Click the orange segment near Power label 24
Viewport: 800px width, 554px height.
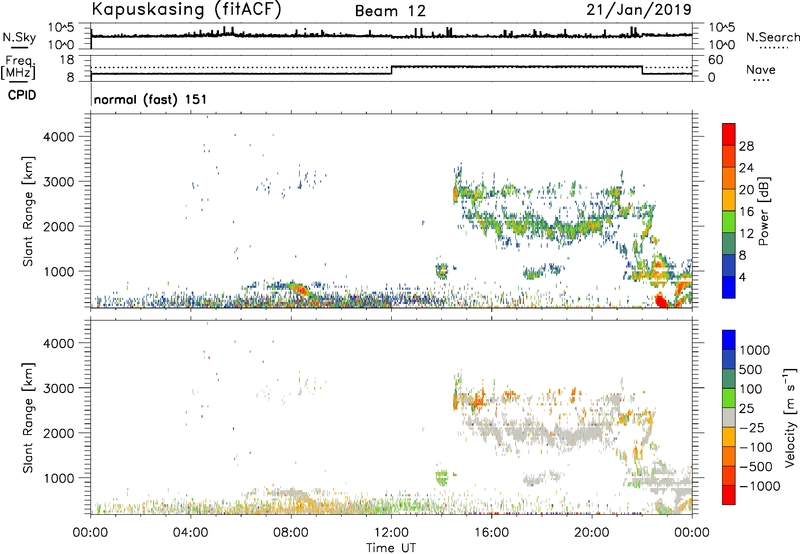point(729,178)
